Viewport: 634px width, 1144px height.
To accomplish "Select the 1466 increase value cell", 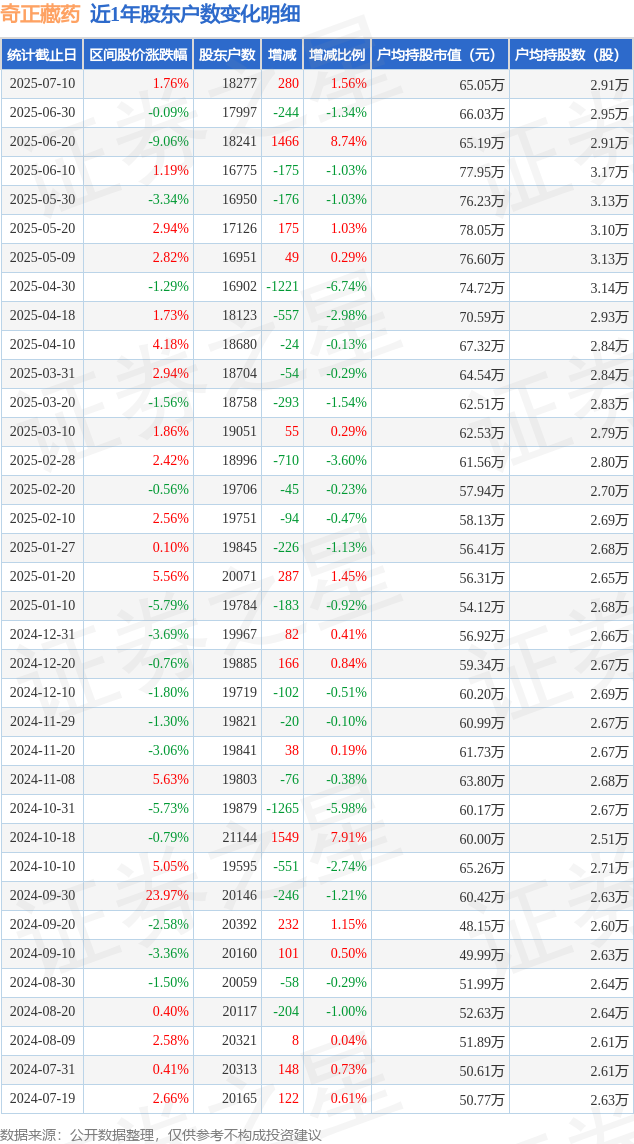I will click(282, 142).
